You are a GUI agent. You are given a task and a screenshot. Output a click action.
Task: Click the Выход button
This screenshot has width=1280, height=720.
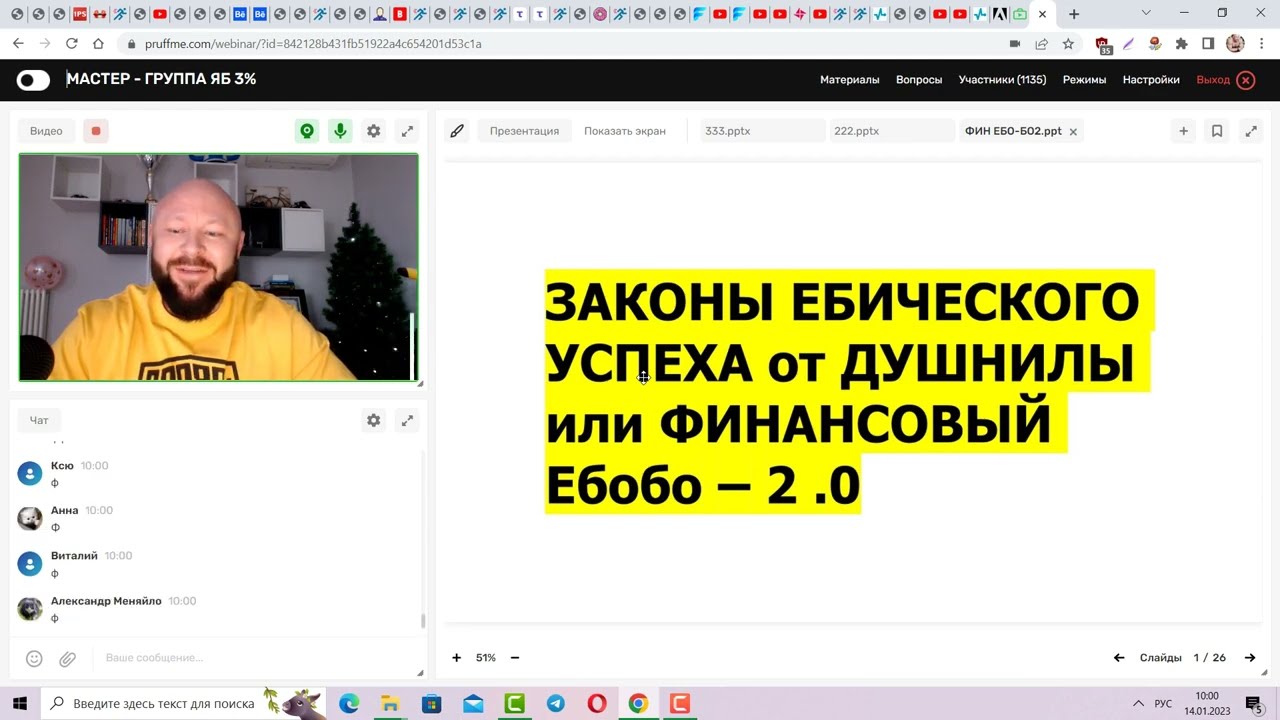pyautogui.click(x=1212, y=79)
